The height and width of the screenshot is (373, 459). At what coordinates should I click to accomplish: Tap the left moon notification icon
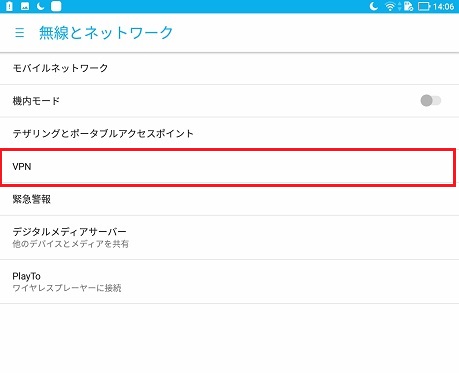[x=40, y=6]
